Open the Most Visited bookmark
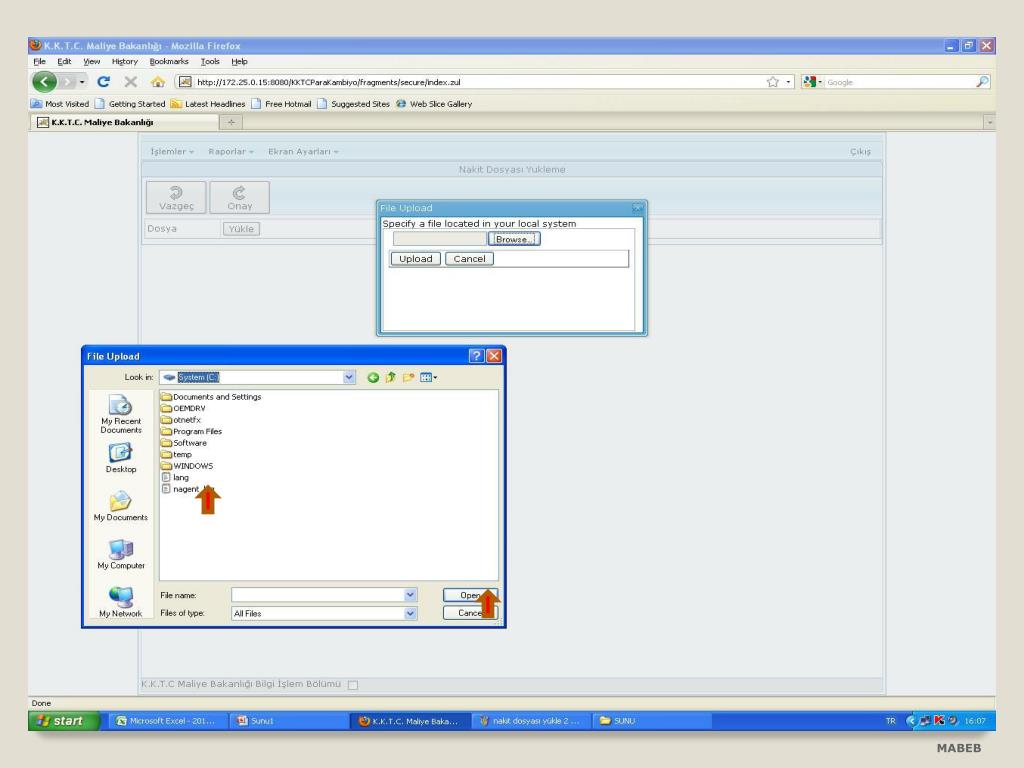This screenshot has width=1024, height=768. (x=60, y=104)
